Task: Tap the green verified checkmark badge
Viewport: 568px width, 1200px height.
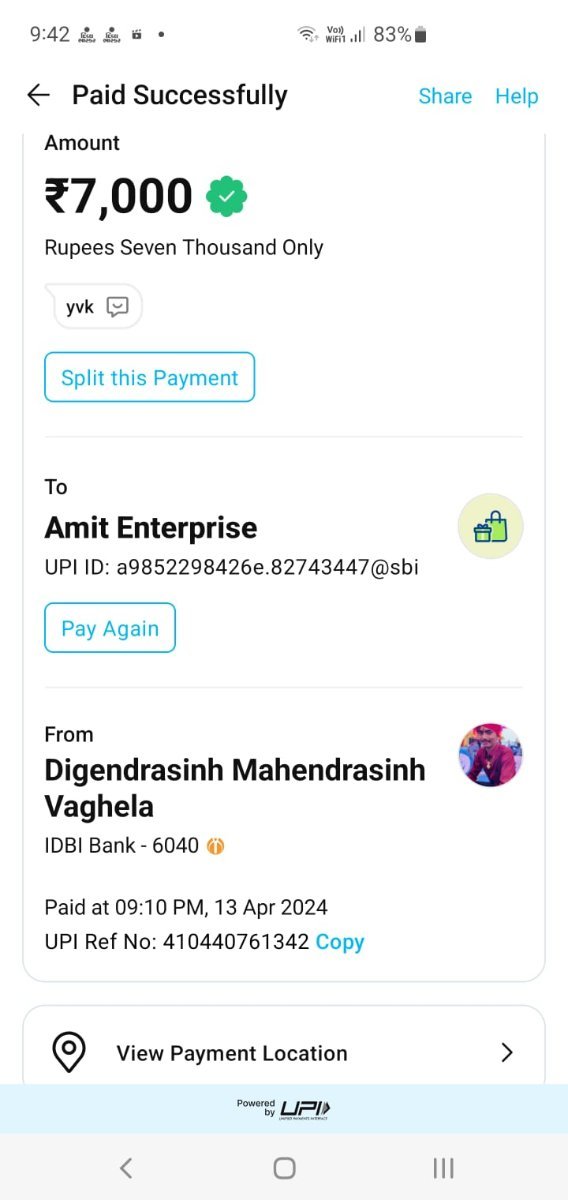Action: pyautogui.click(x=227, y=196)
